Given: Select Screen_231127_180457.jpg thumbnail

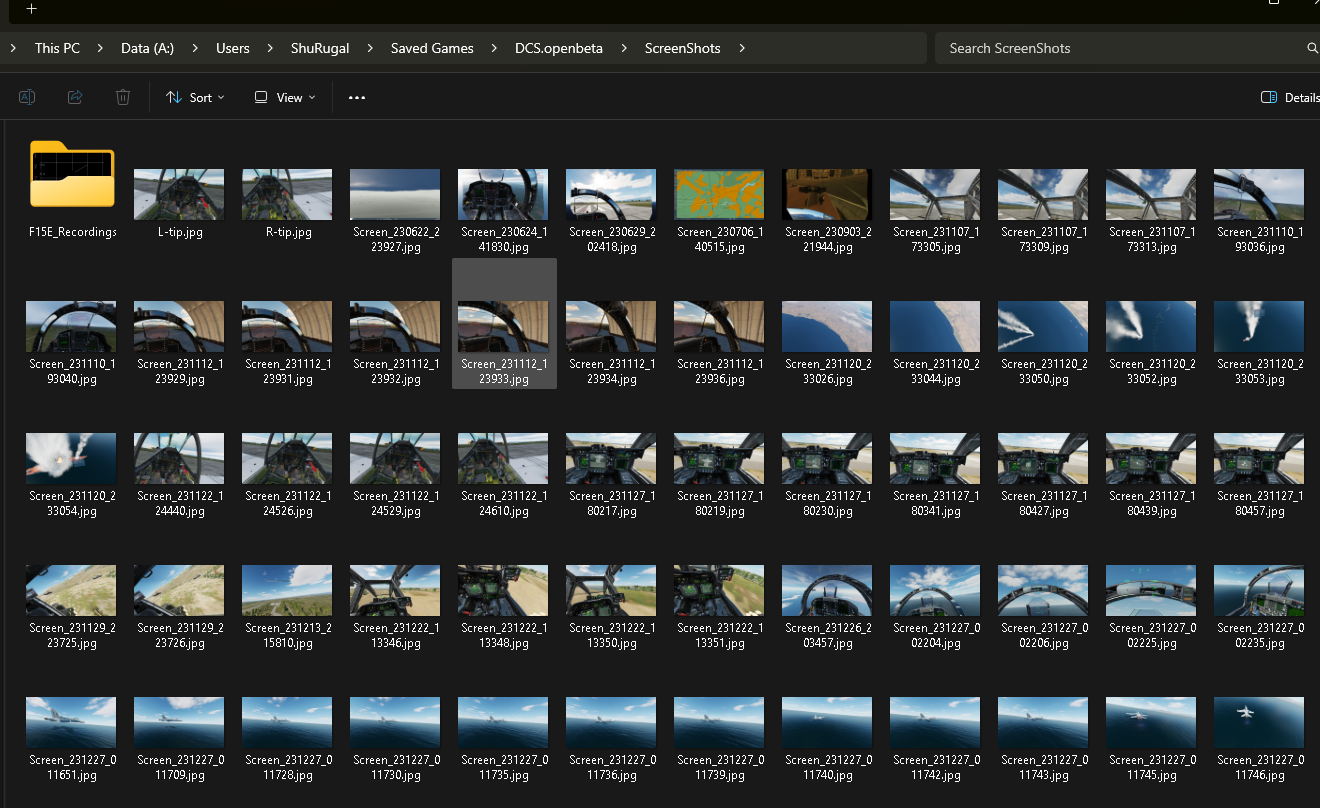Looking at the screenshot, I should coord(1259,458).
